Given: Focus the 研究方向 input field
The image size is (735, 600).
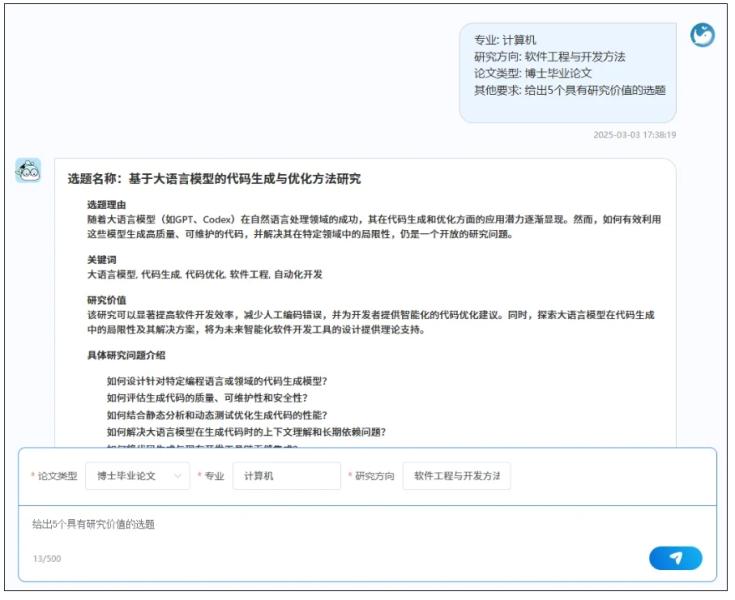Looking at the screenshot, I should pyautogui.click(x=456, y=476).
